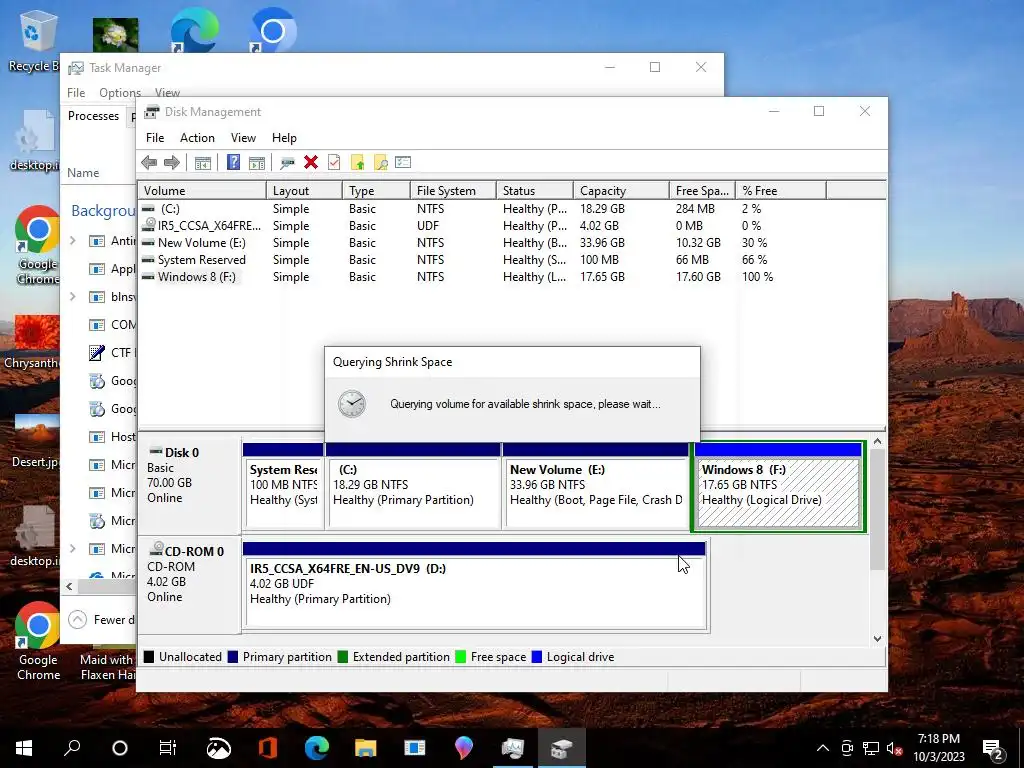Sort by the Status column header
This screenshot has width=1024, height=768.
click(535, 191)
